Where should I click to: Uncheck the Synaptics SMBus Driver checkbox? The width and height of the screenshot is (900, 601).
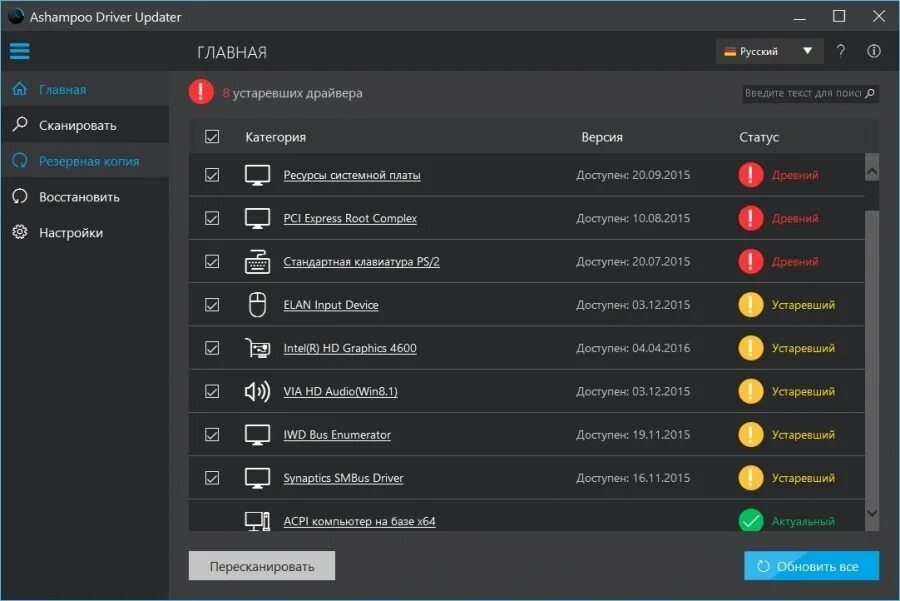pos(212,478)
